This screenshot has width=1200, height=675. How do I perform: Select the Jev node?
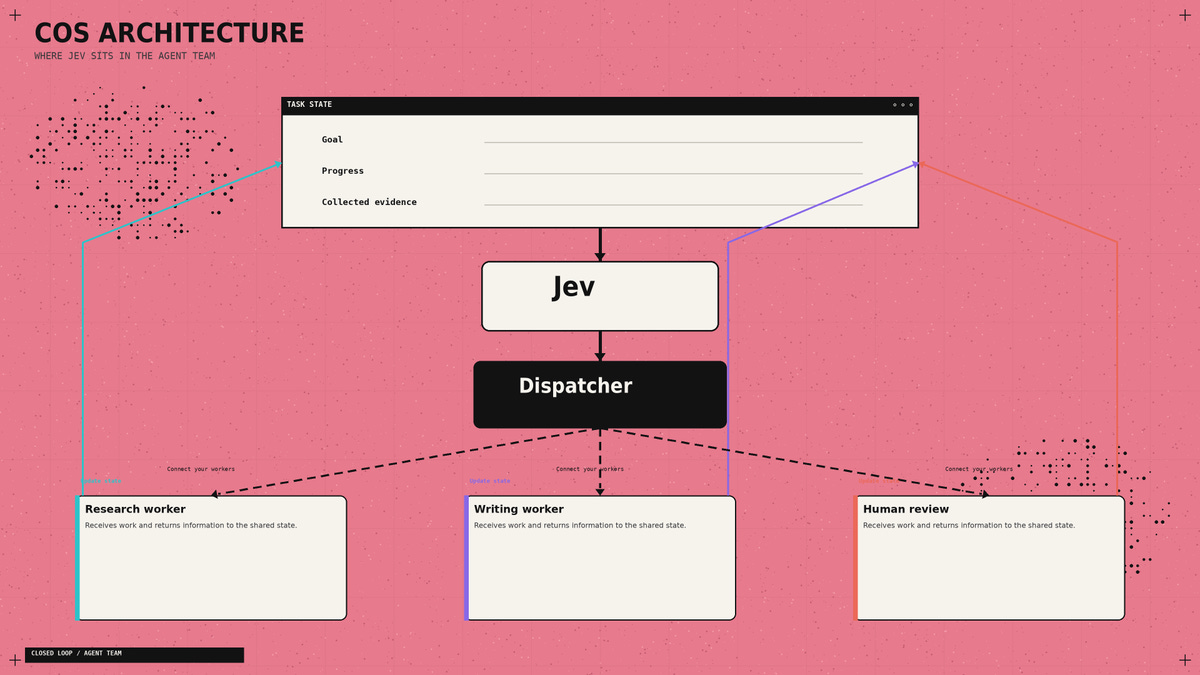(x=600, y=296)
